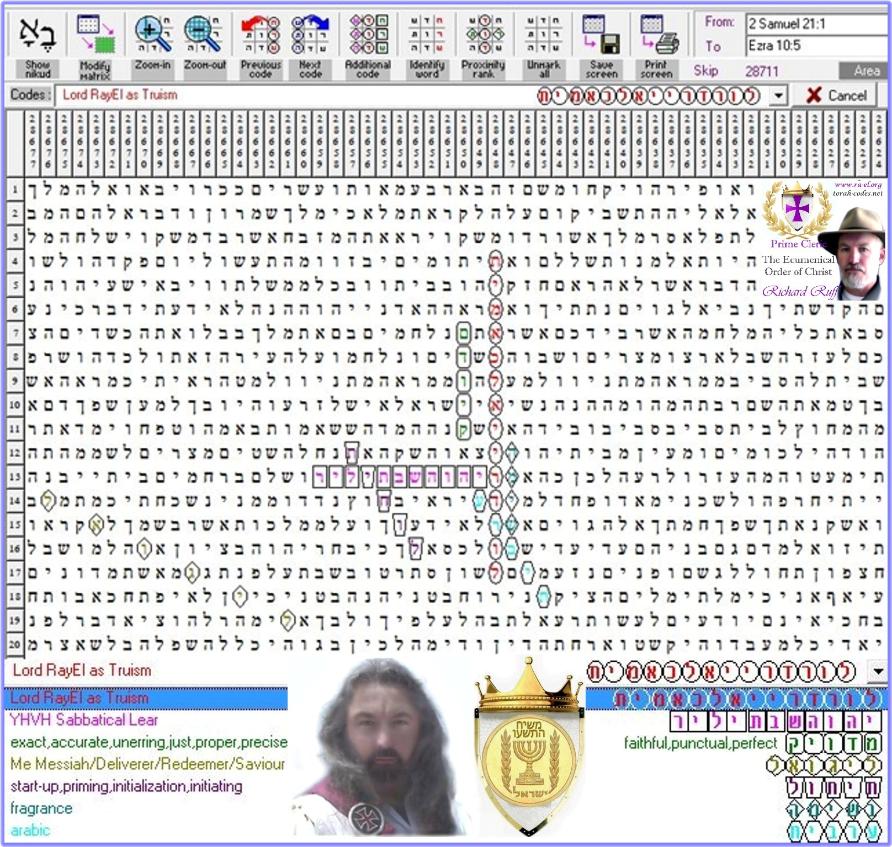Click the red 'Lord RayEl as Truism' heading above the list

[82, 670]
